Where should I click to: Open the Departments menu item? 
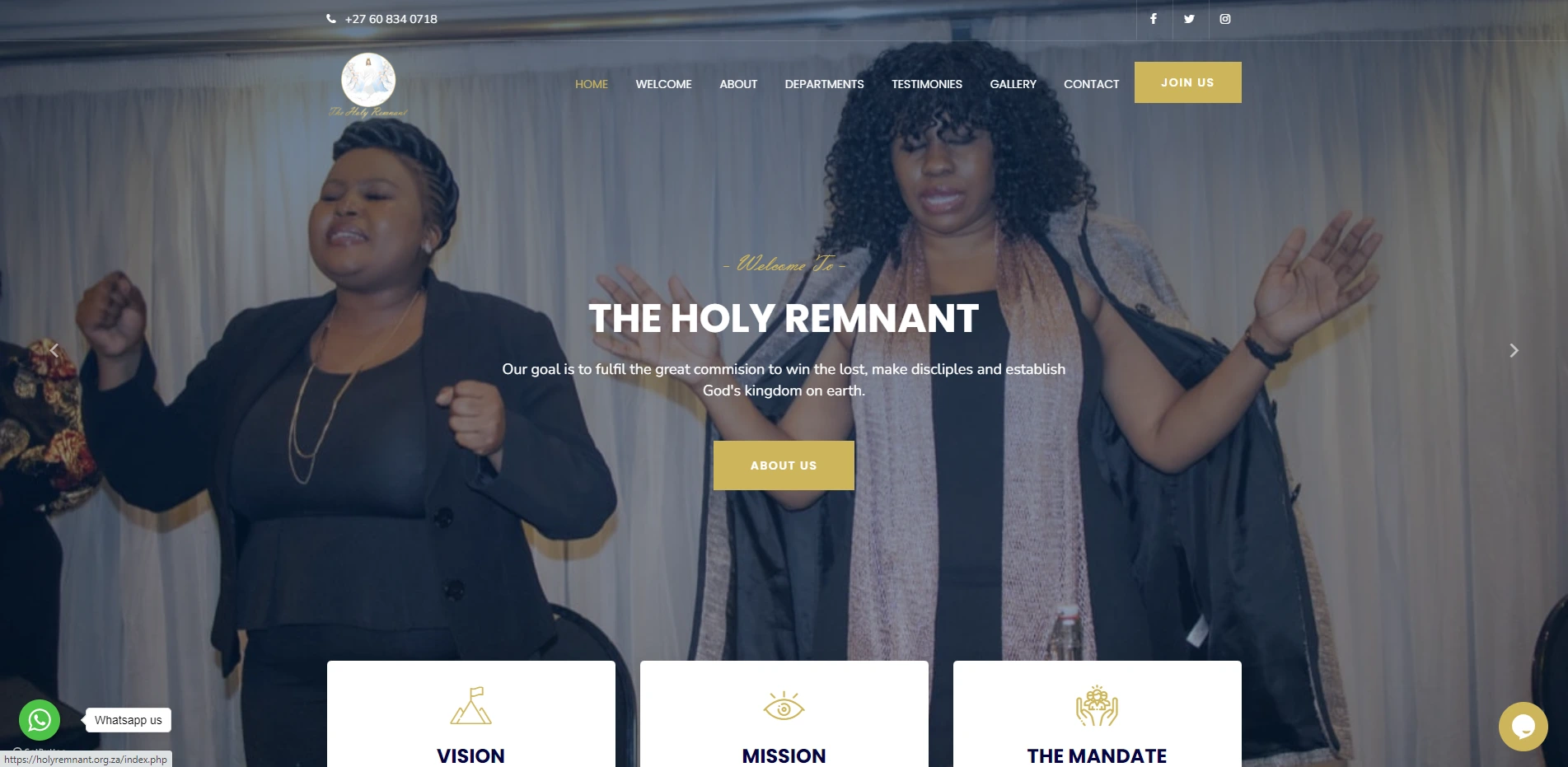tap(824, 84)
